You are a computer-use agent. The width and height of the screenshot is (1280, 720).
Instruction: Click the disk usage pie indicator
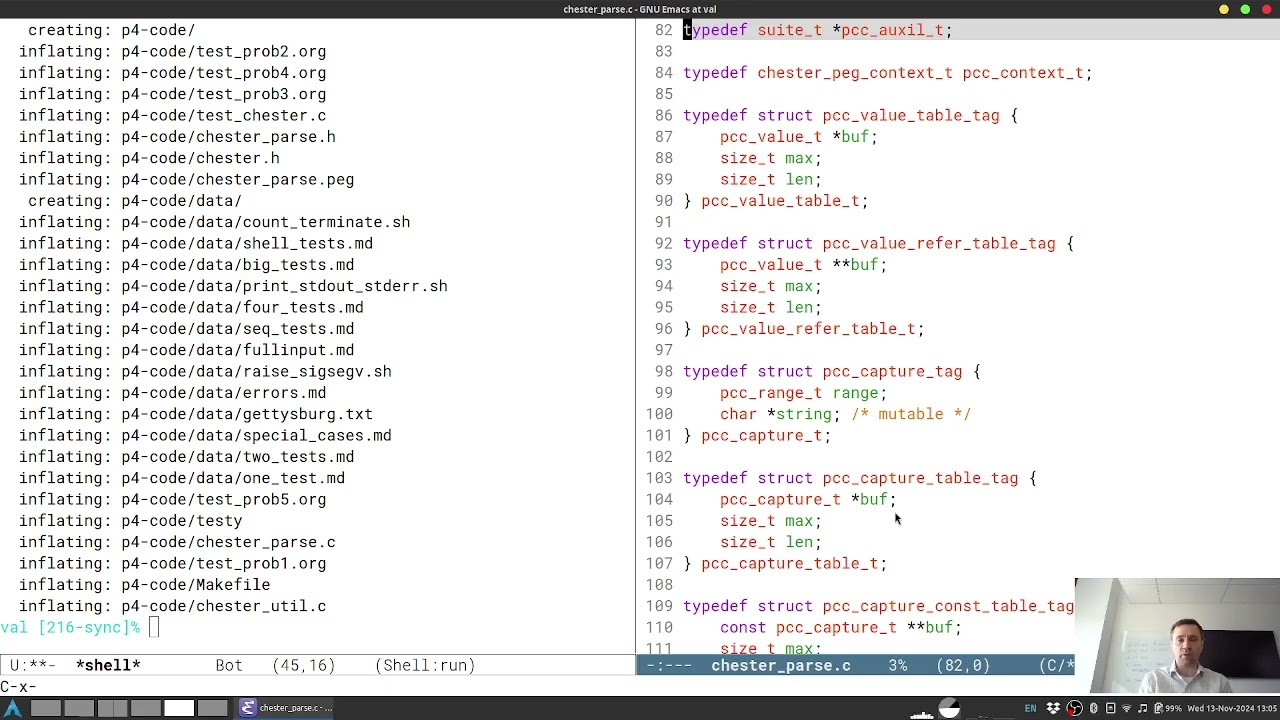point(949,708)
